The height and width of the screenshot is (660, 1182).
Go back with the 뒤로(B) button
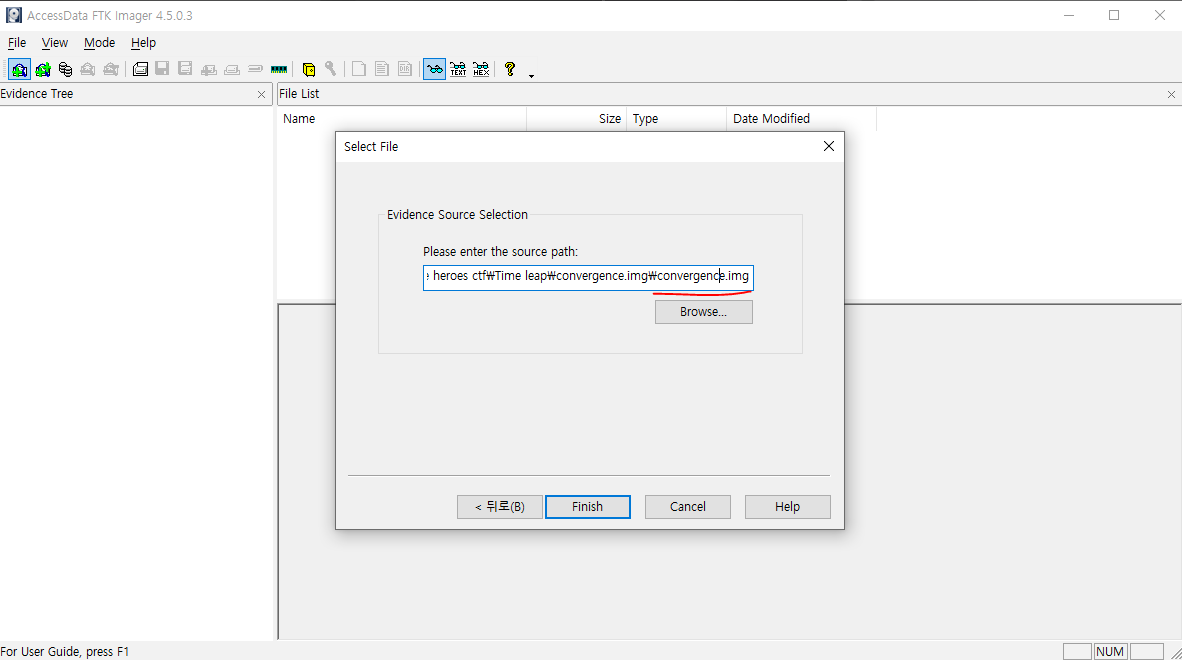coord(500,507)
